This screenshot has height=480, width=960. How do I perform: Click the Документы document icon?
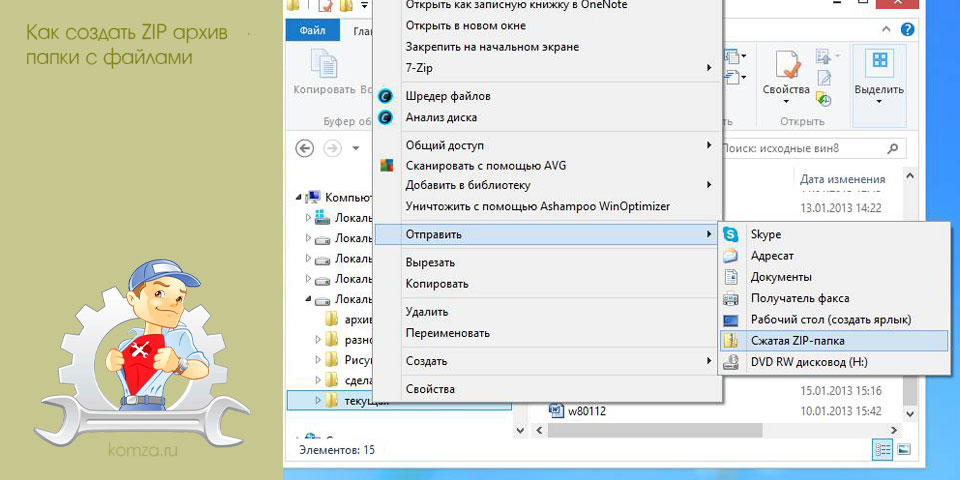[x=730, y=277]
